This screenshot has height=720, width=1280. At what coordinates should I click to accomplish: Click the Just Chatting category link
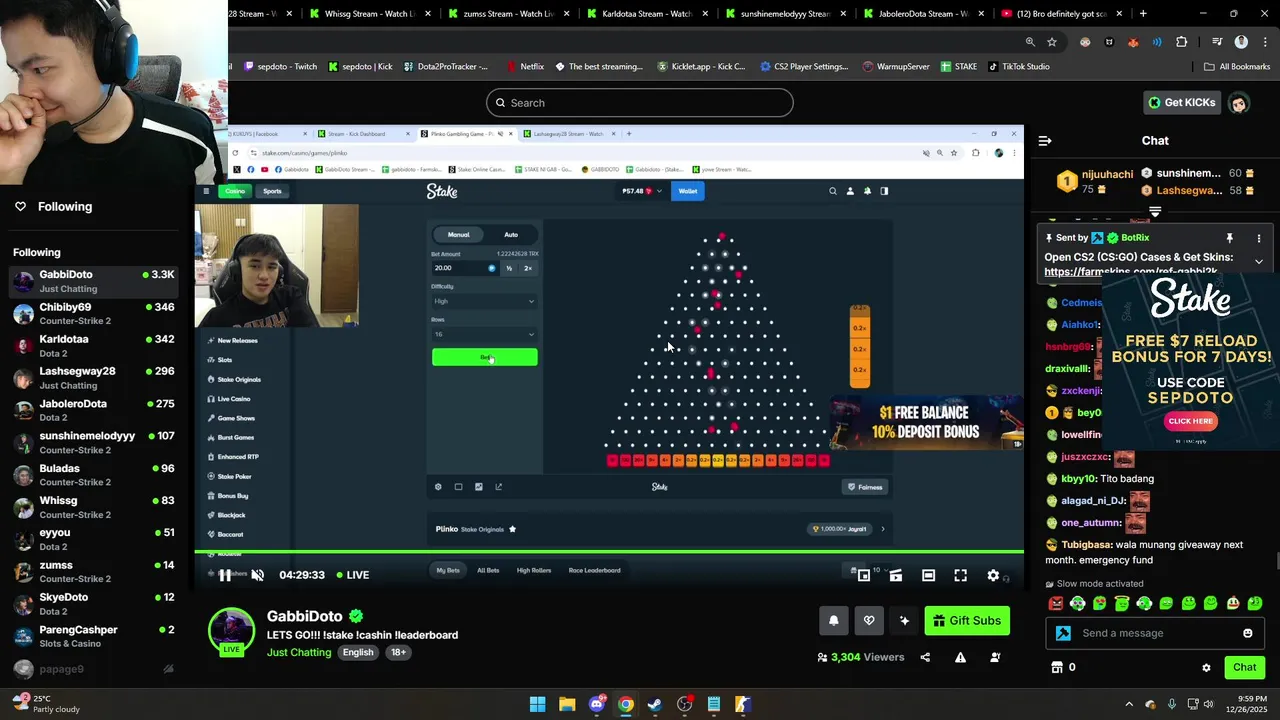[299, 652]
